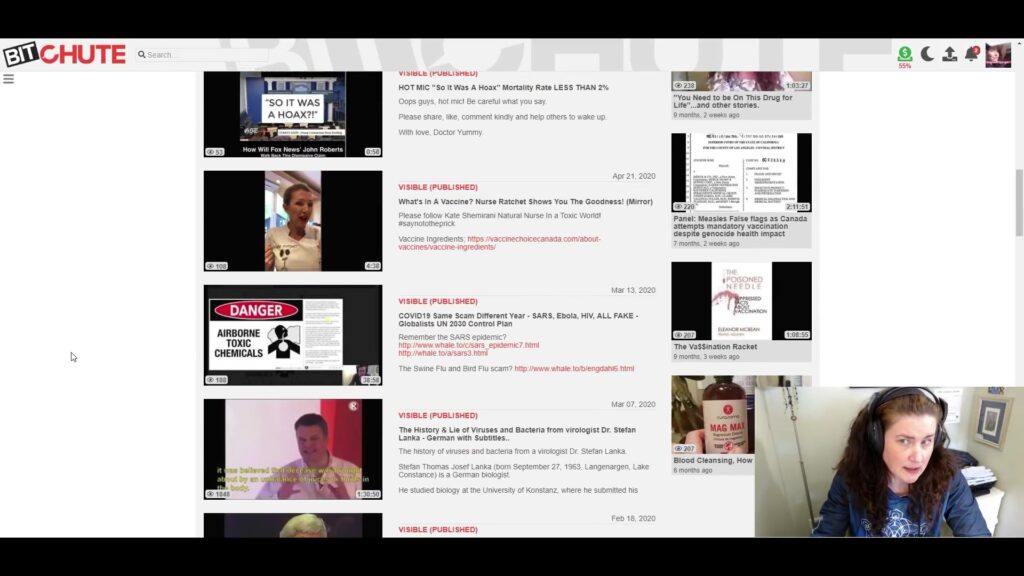
Task: Click VISIBLE (PUBLISHED) above COVID19 Same Scam
Action: (438, 302)
